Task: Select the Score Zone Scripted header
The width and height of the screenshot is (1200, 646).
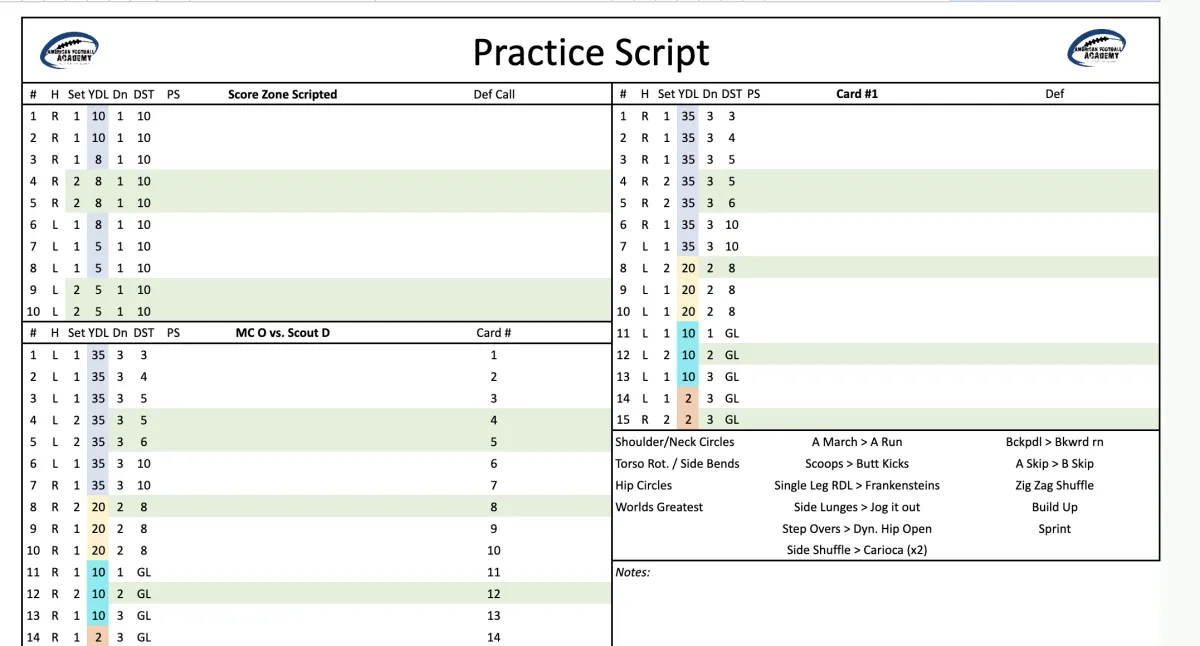Action: point(282,95)
